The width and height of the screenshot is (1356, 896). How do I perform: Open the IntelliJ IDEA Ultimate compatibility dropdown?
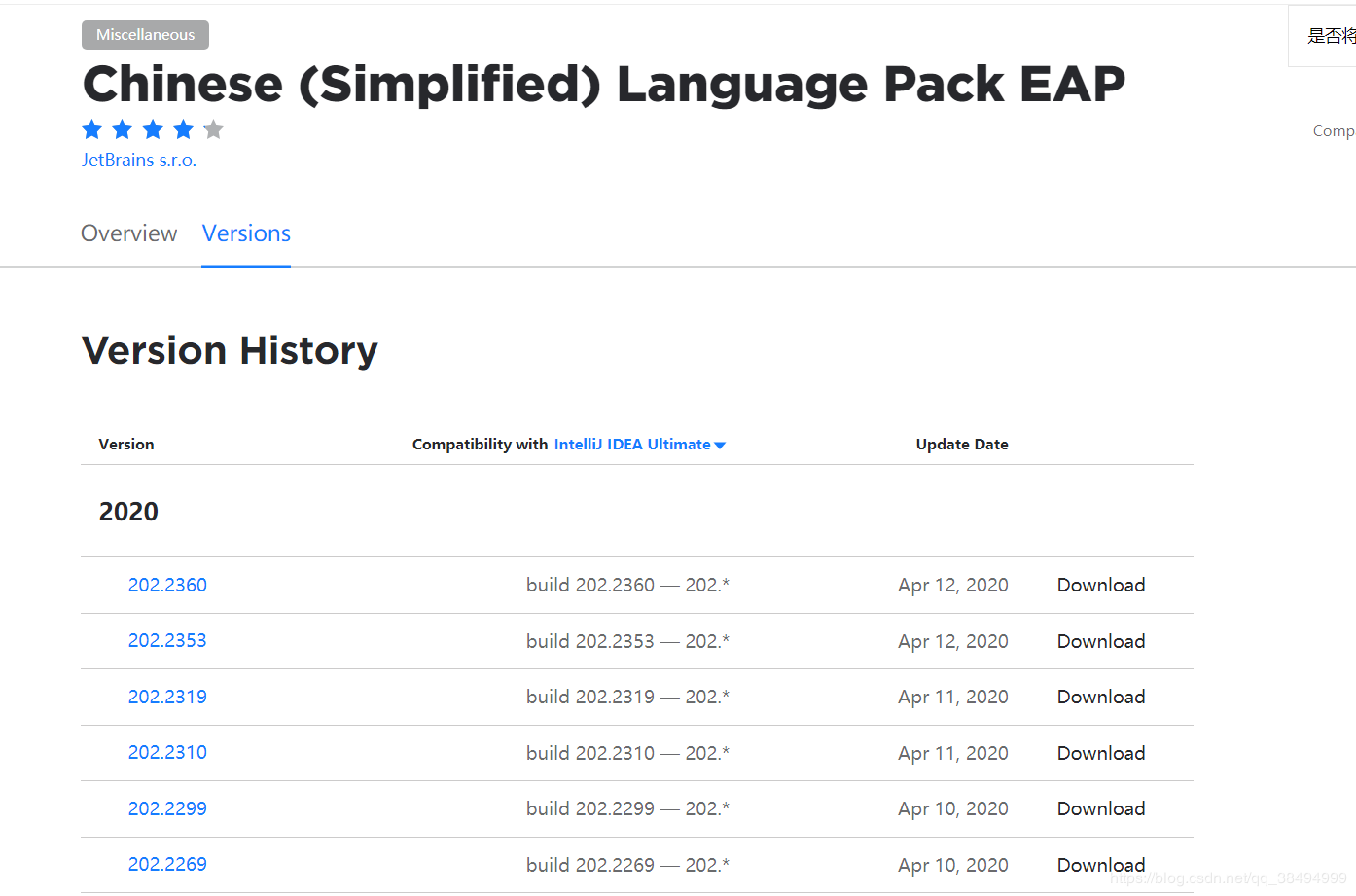tap(639, 445)
